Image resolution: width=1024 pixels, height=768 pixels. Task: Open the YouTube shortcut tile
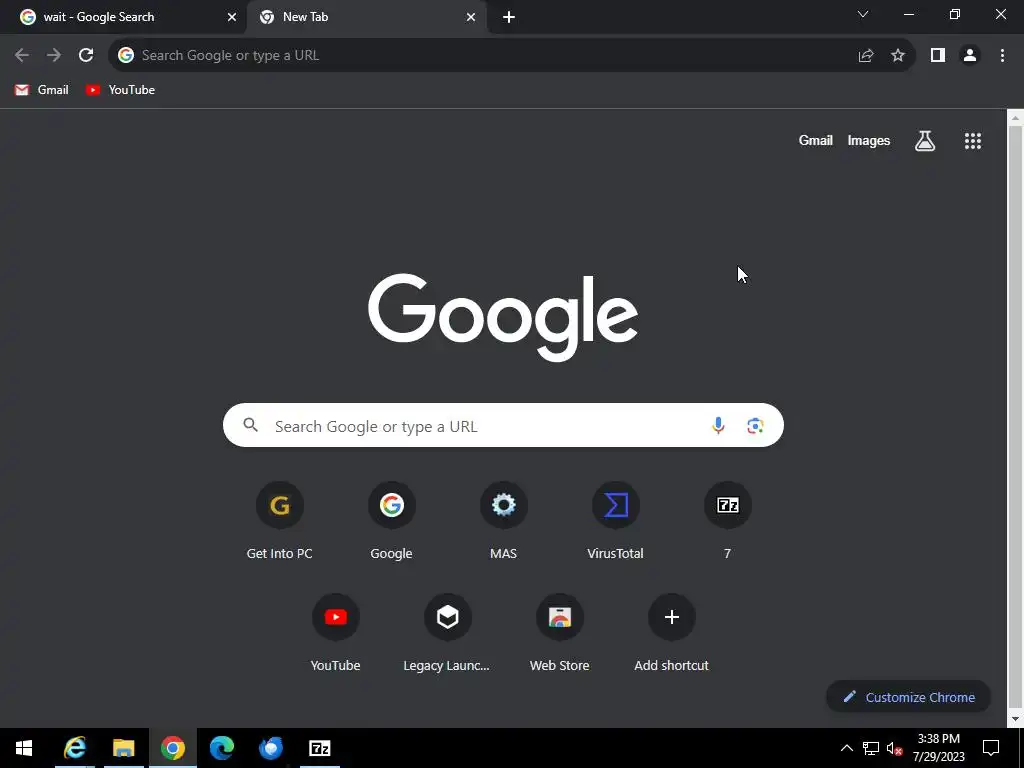(336, 633)
